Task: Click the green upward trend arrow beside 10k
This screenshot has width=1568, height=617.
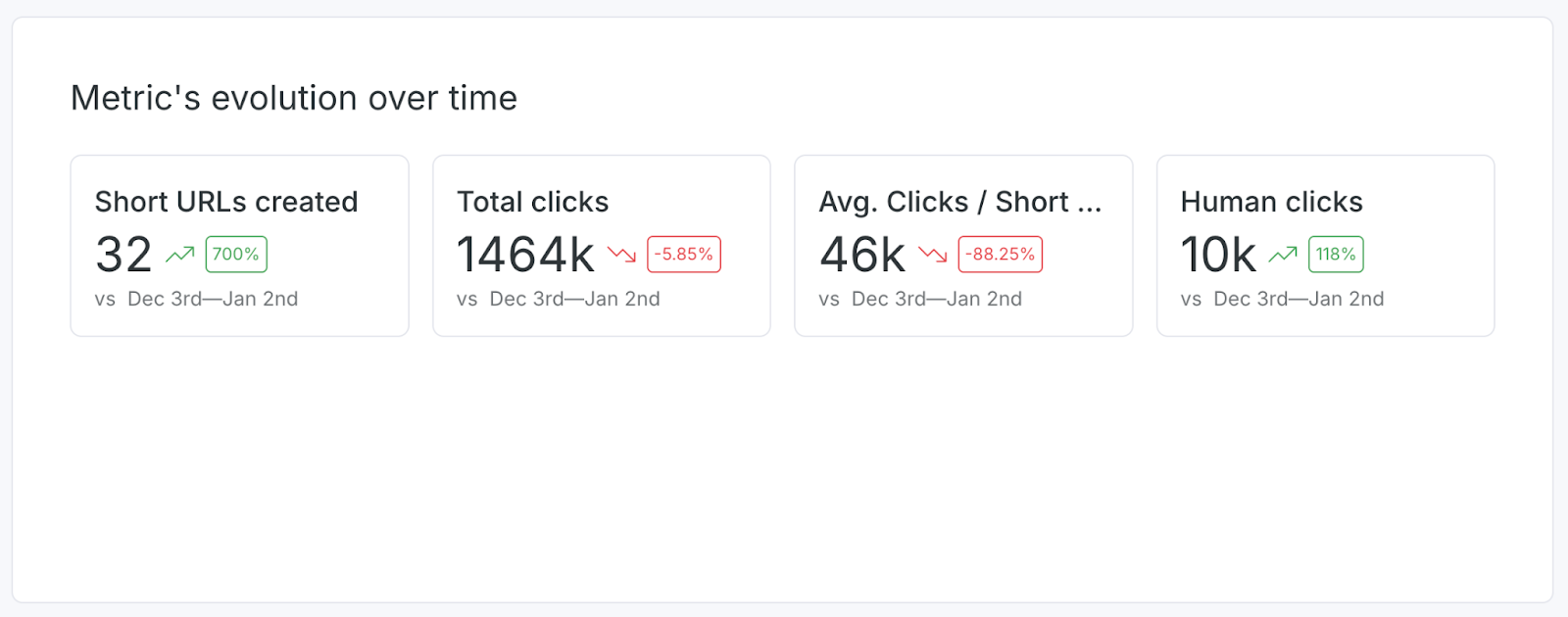Action: 1283,255
